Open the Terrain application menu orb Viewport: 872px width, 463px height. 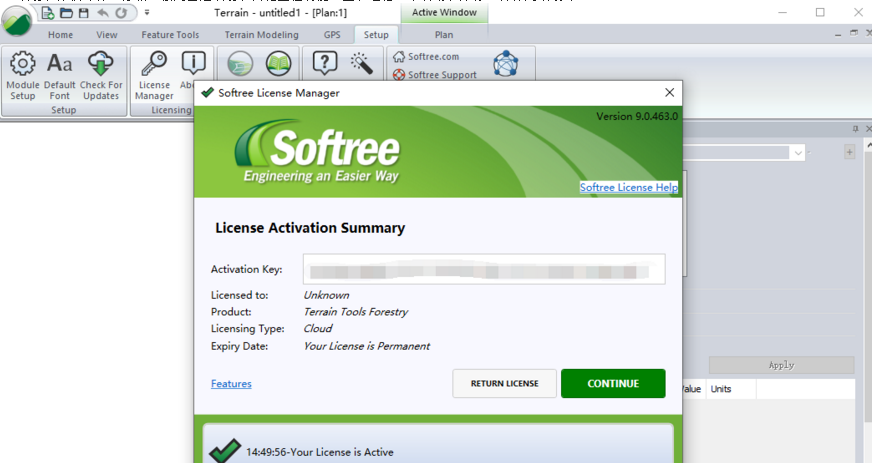pyautogui.click(x=17, y=21)
